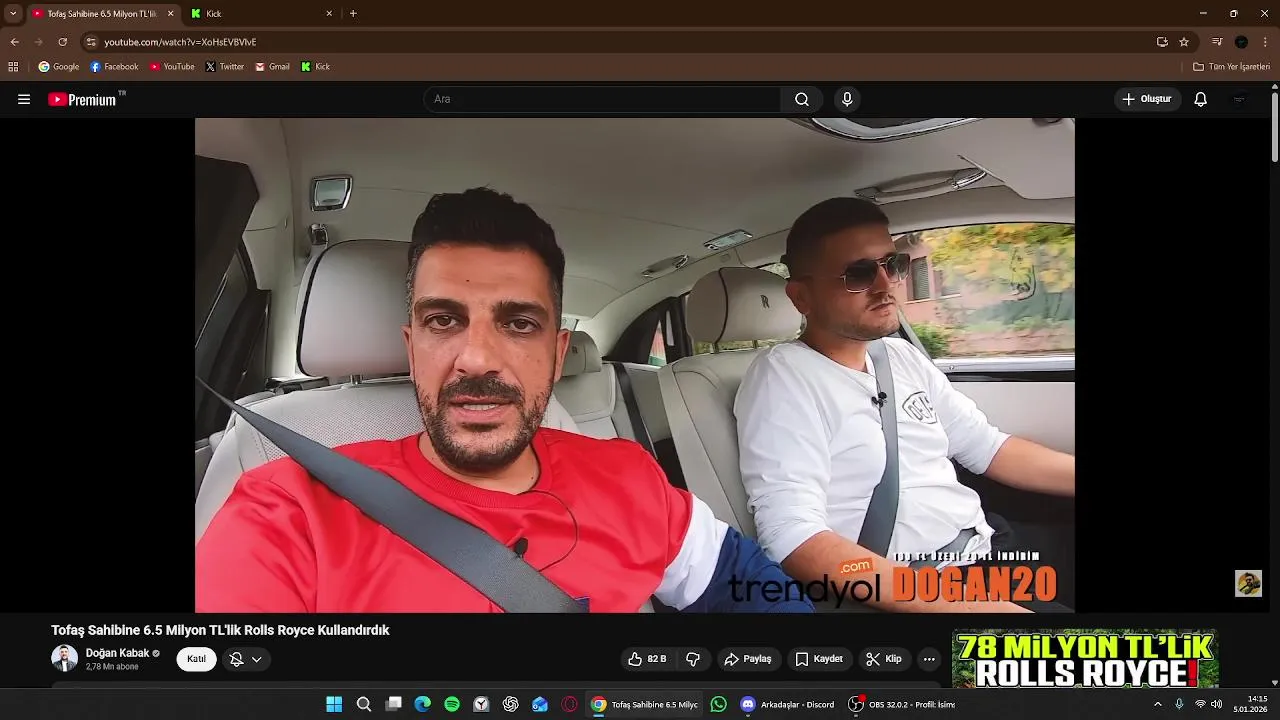
Task: Open Windows taskbar search
Action: click(x=364, y=704)
